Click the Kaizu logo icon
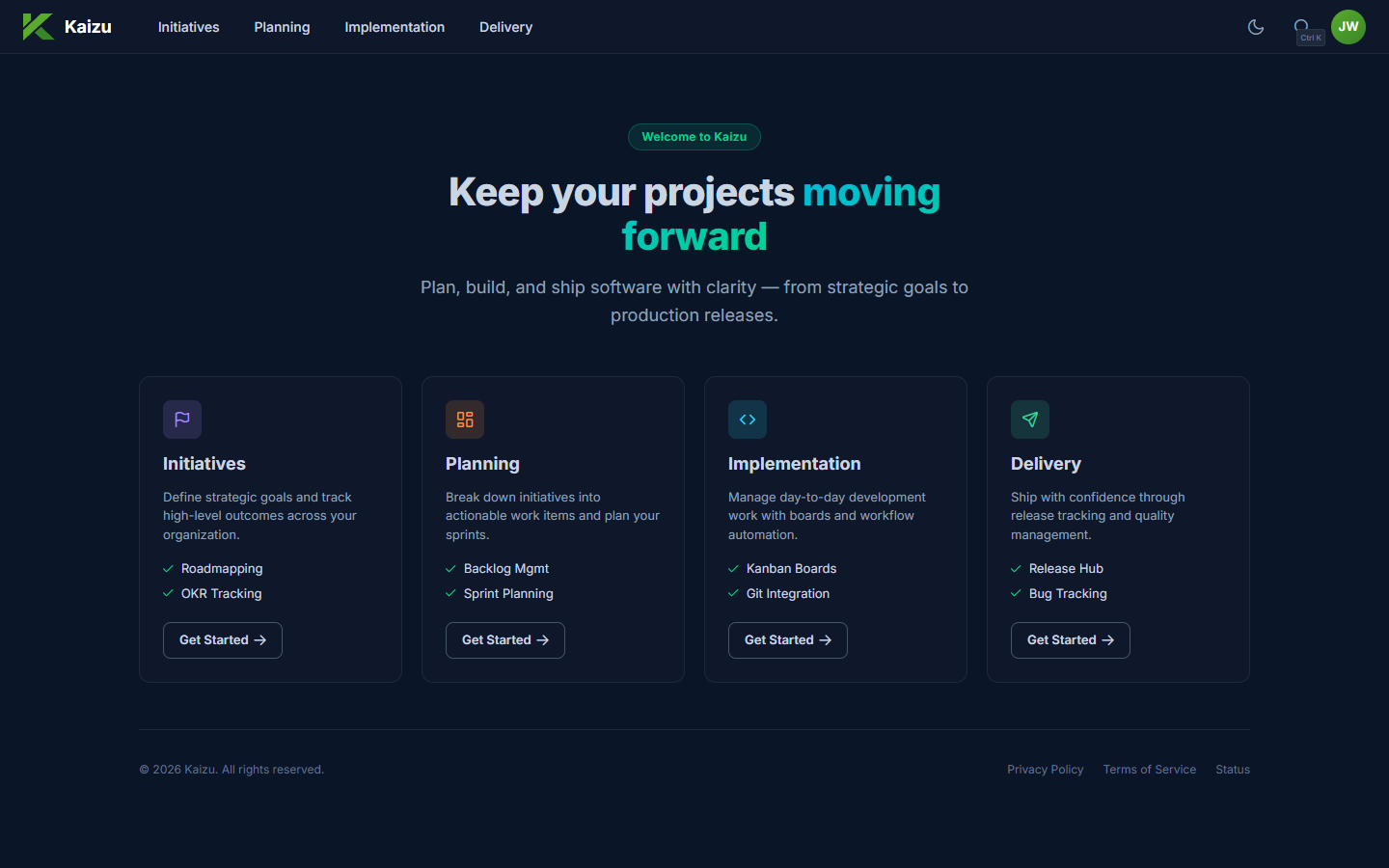This screenshot has height=868, width=1389. 38,26
